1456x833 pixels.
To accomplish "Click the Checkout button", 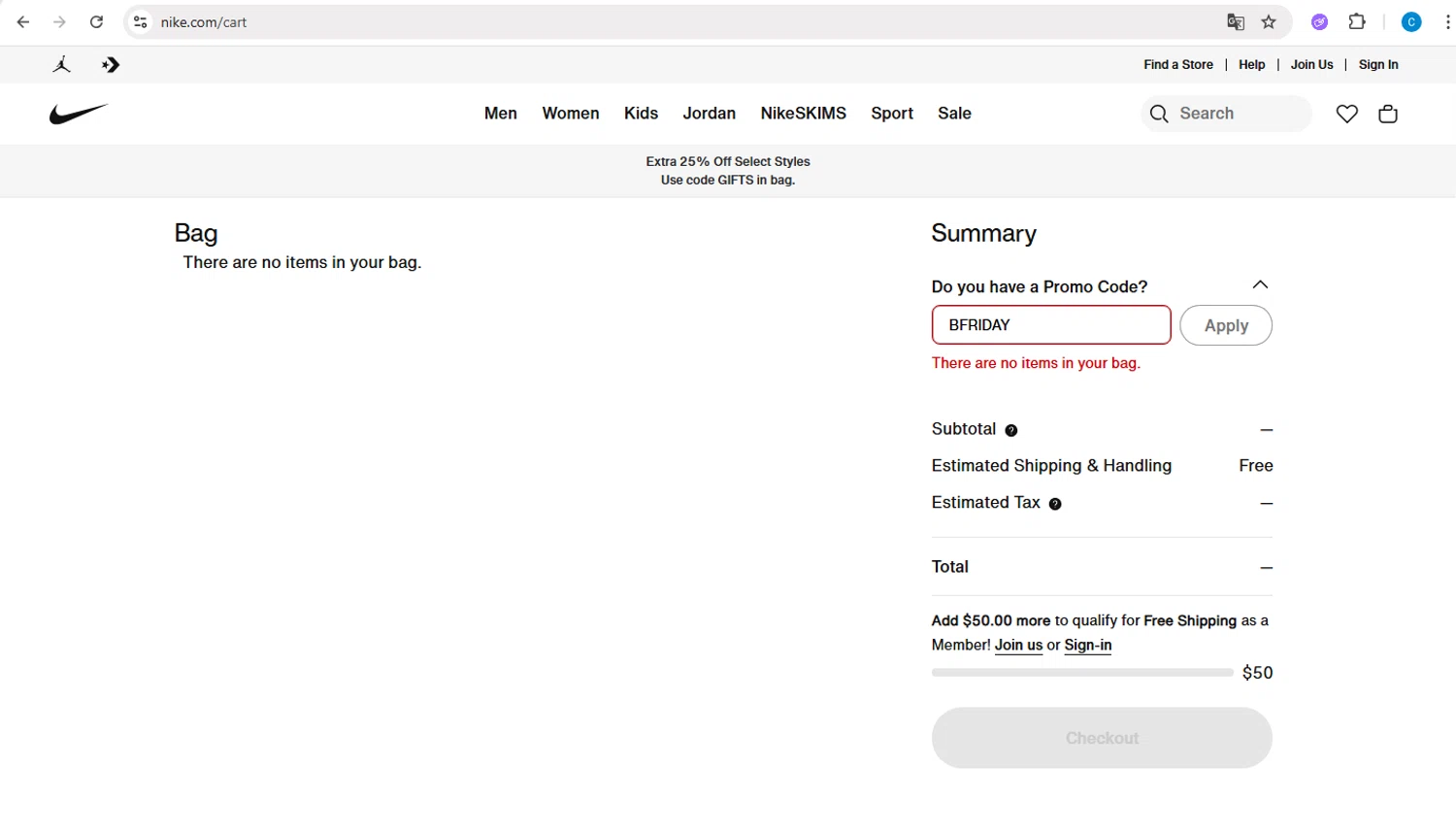I will pyautogui.click(x=1102, y=738).
